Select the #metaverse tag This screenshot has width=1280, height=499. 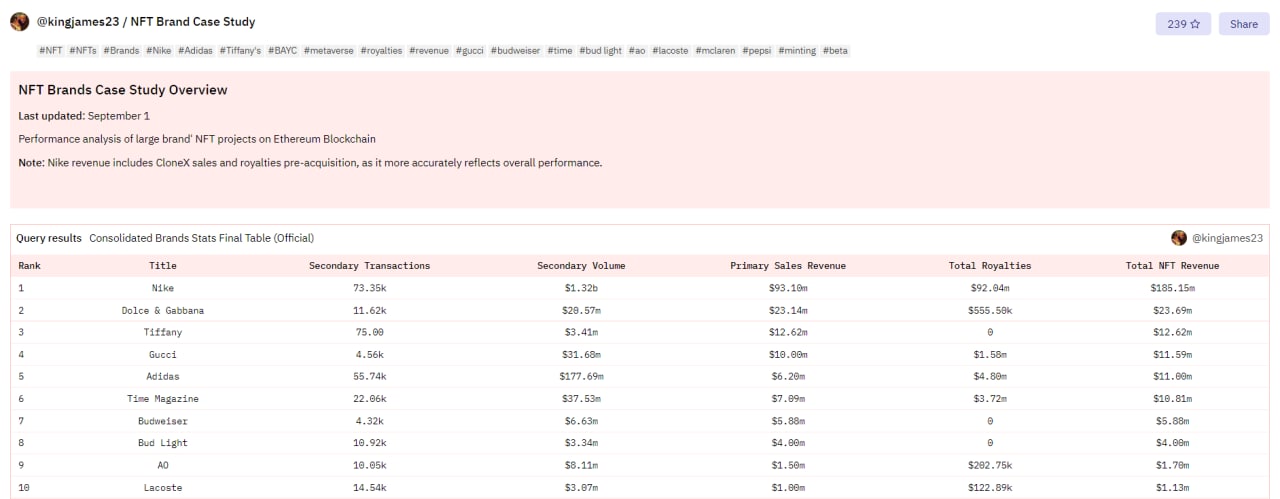(x=329, y=50)
